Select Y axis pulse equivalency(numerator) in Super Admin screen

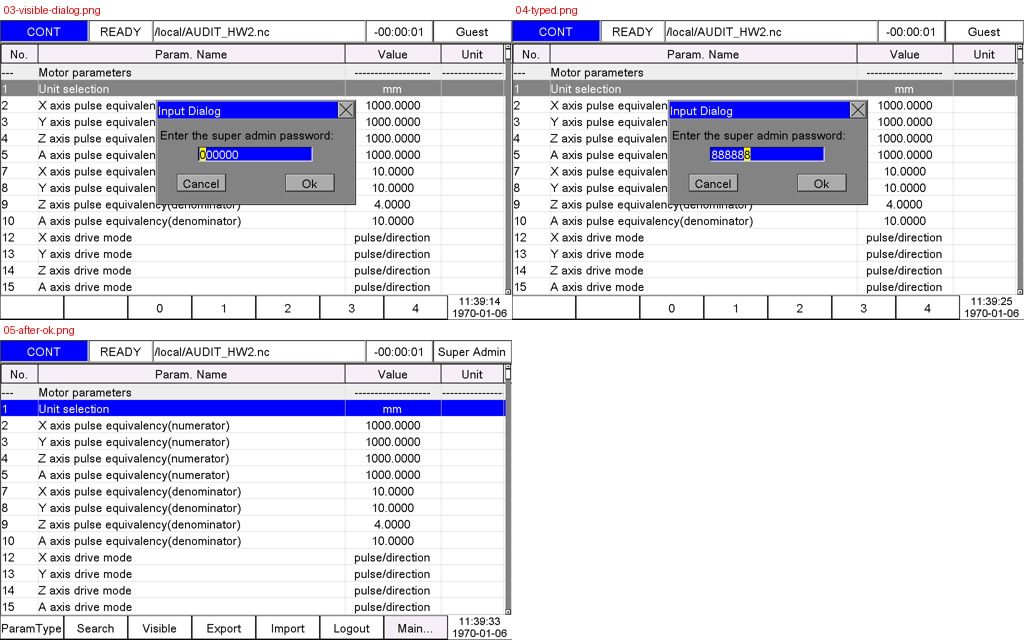point(253,442)
